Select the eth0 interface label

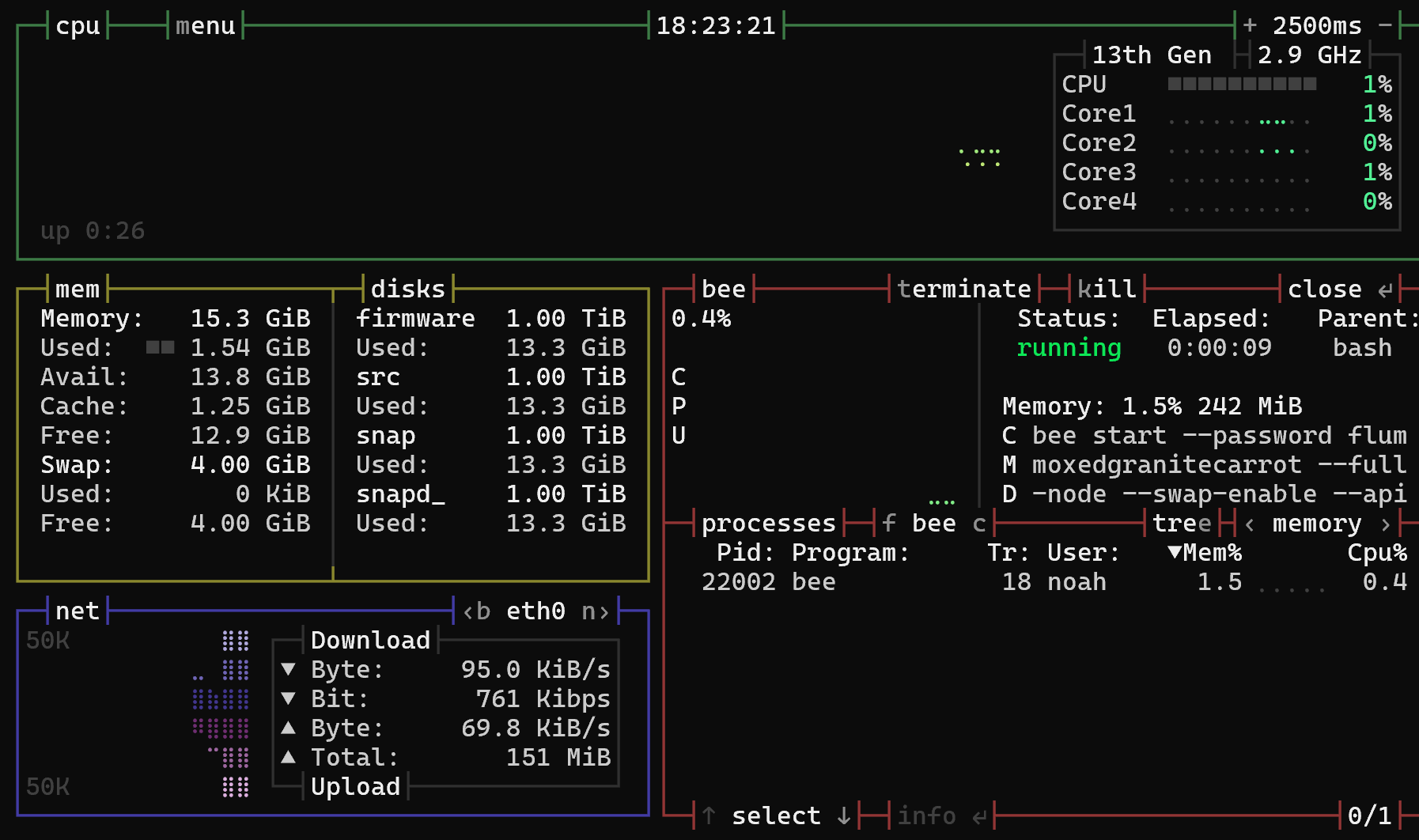click(535, 611)
